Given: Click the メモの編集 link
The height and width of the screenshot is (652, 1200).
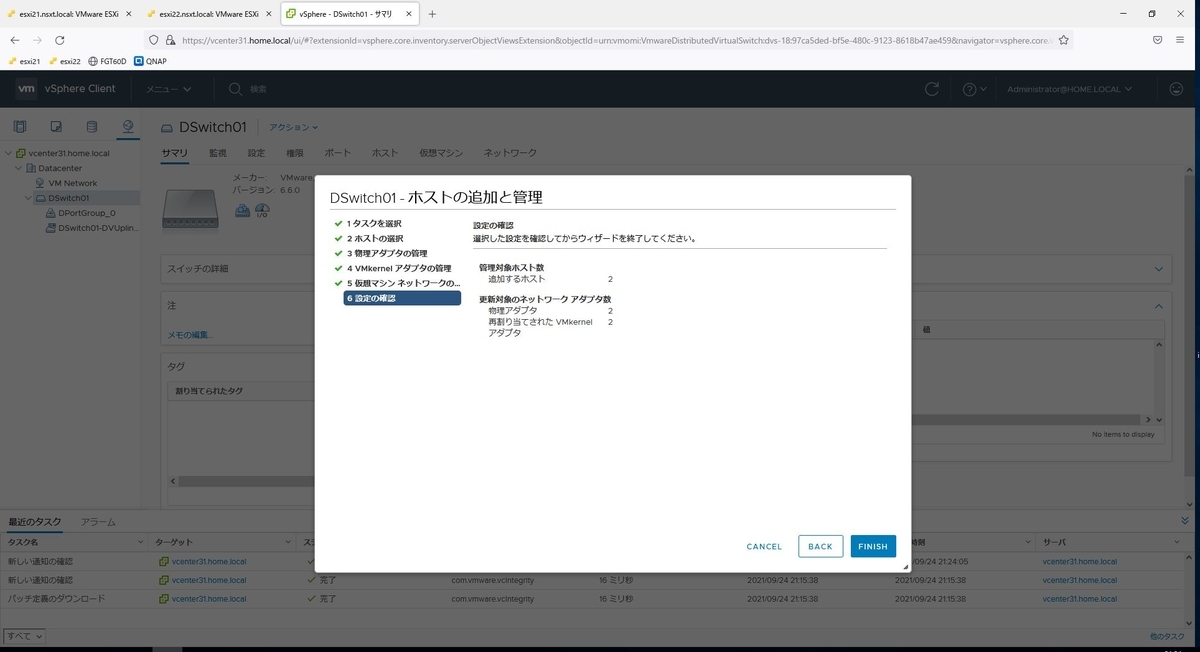Looking at the screenshot, I should (x=190, y=335).
